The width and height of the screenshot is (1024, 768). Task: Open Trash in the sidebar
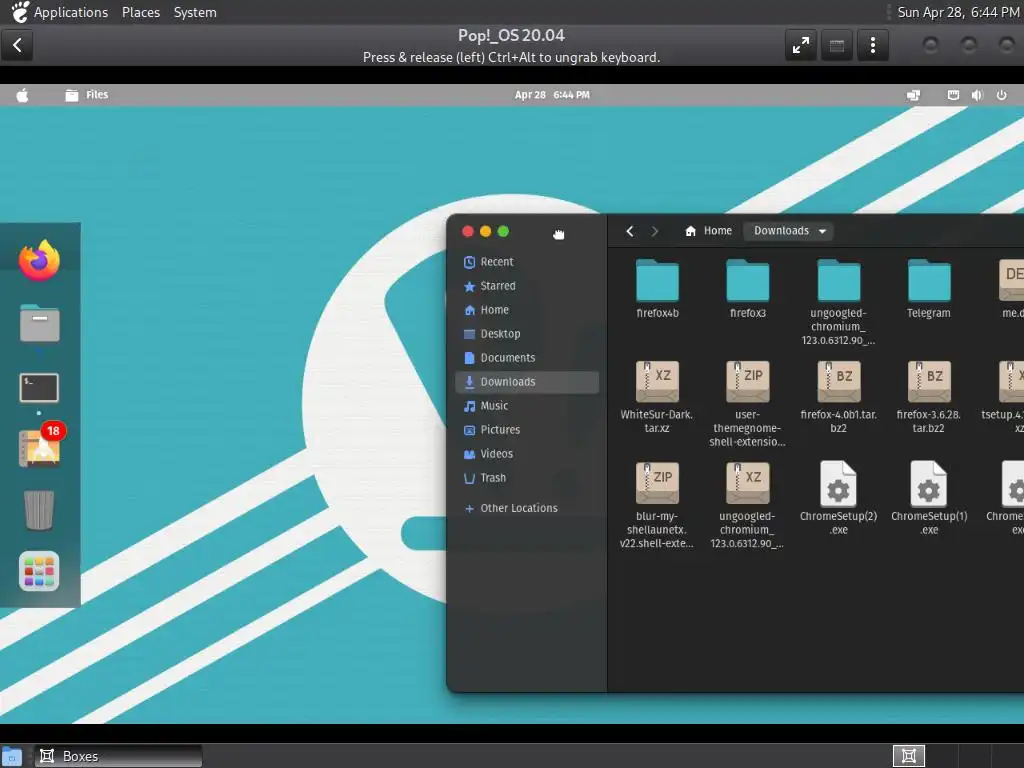click(x=526, y=478)
